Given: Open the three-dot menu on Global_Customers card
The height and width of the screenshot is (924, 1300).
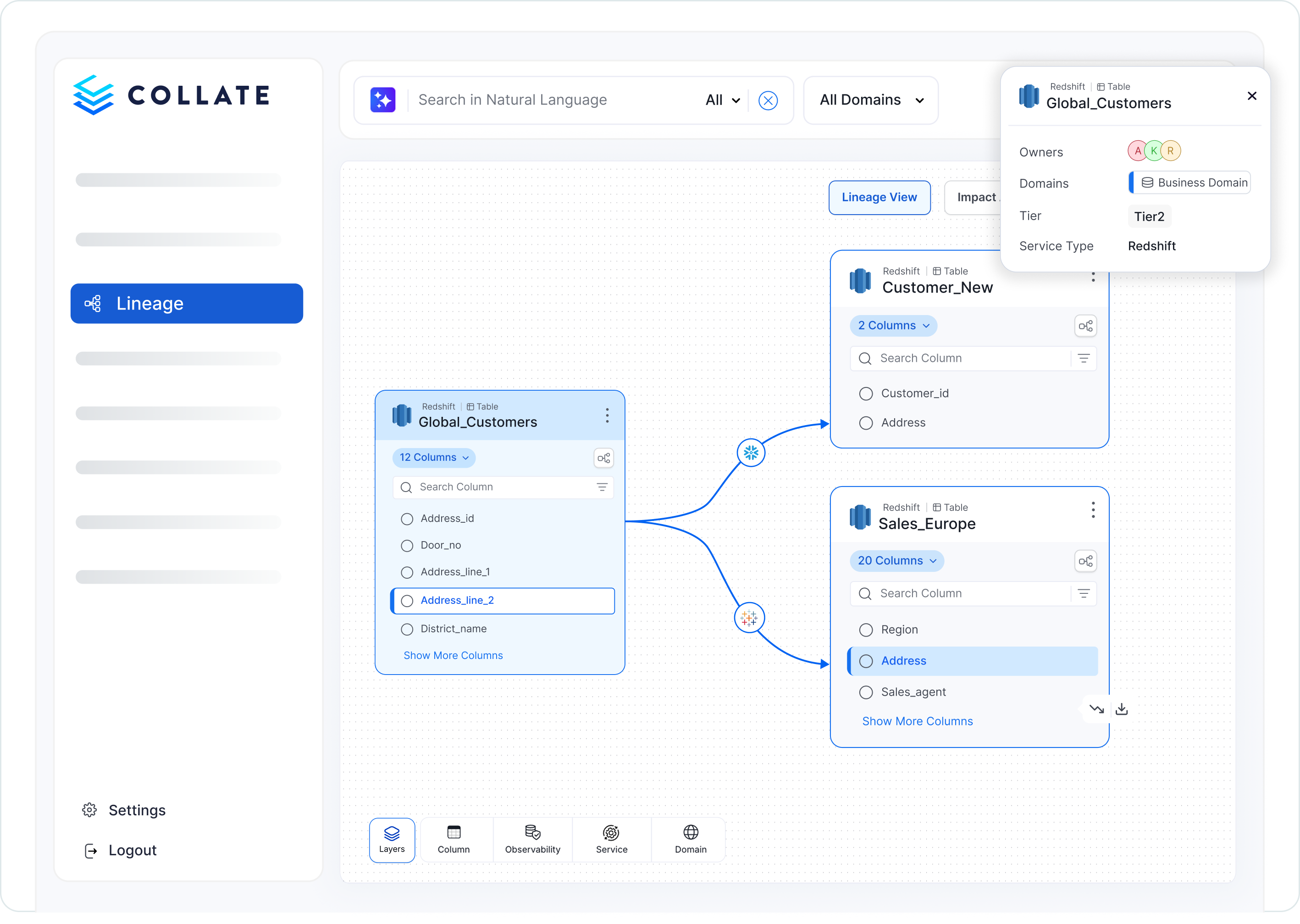Looking at the screenshot, I should point(607,415).
